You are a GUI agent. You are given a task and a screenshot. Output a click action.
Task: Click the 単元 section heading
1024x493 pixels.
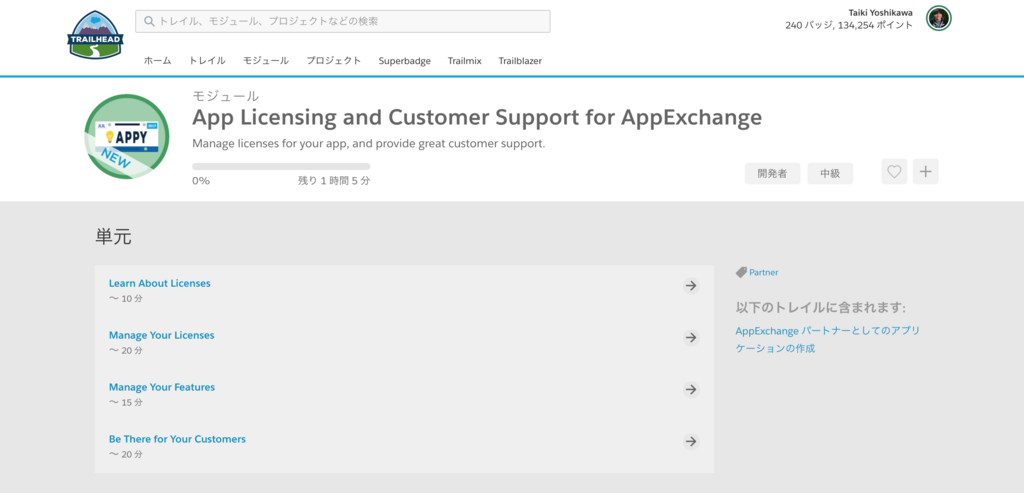coord(114,236)
